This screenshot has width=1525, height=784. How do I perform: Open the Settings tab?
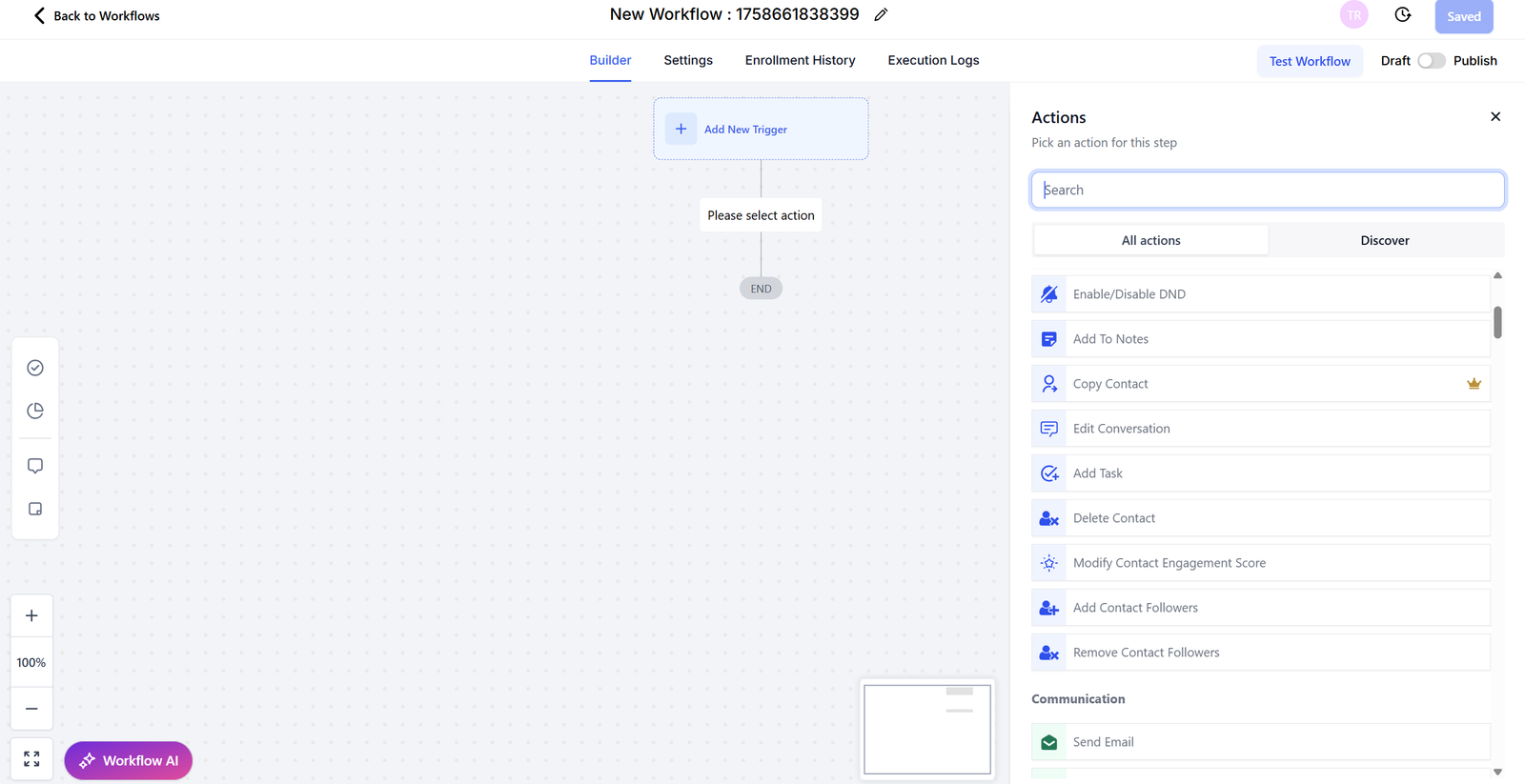click(688, 60)
